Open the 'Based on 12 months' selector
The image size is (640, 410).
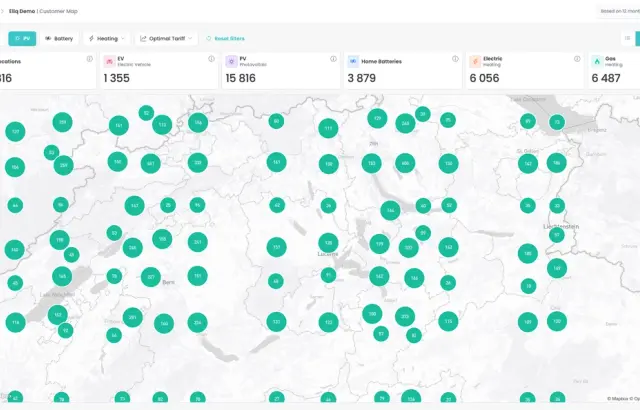tap(618, 11)
